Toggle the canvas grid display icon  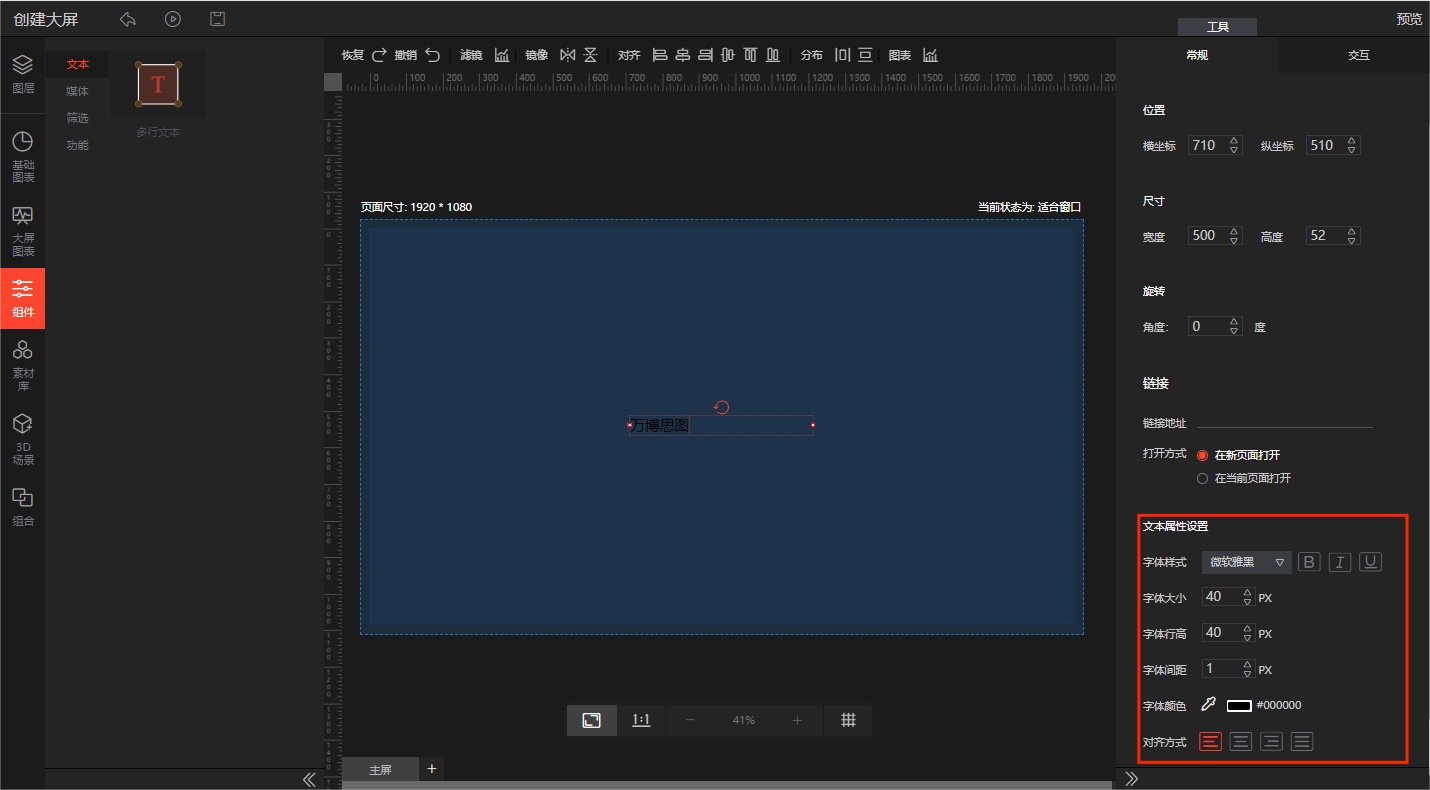pos(848,720)
